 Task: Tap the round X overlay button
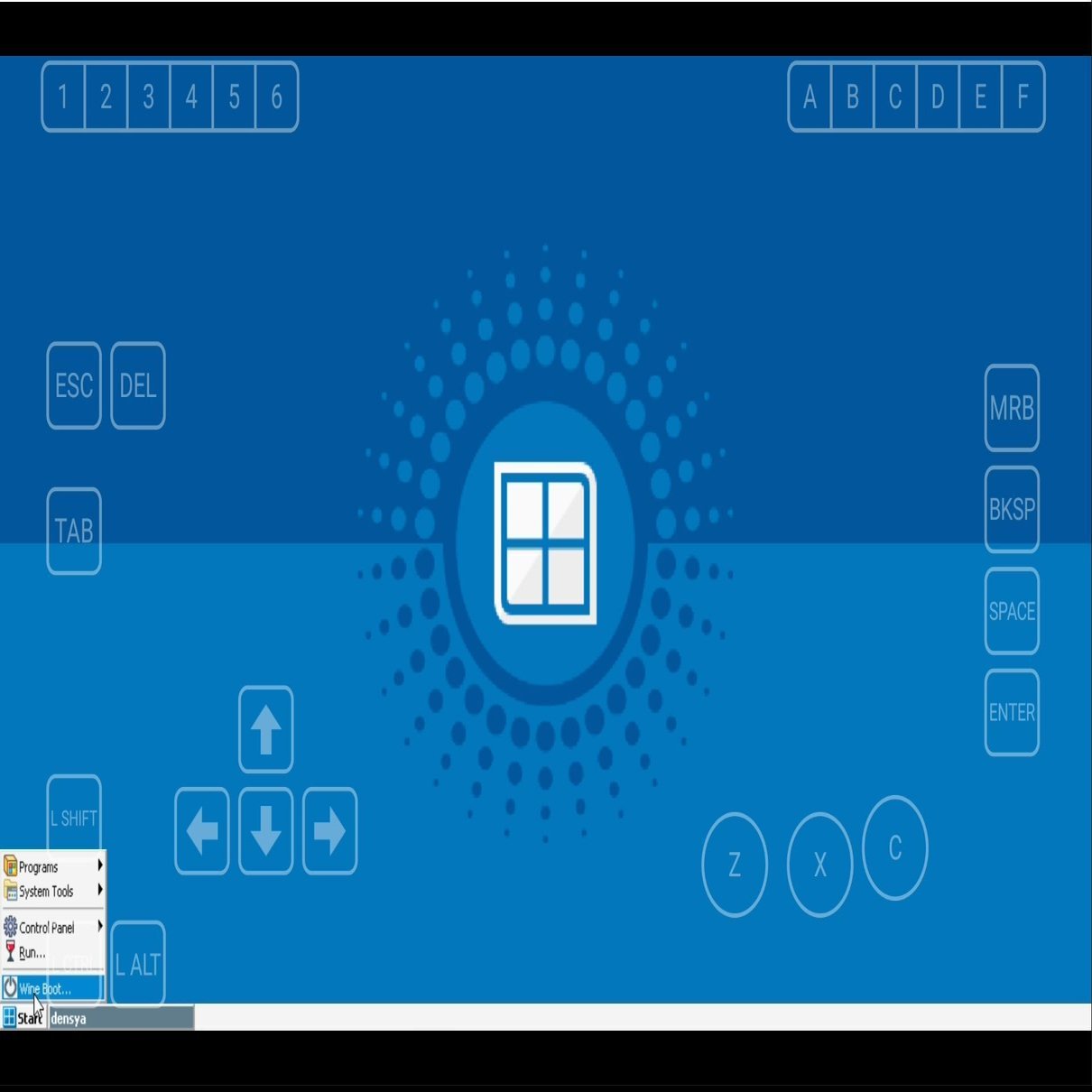tap(819, 865)
